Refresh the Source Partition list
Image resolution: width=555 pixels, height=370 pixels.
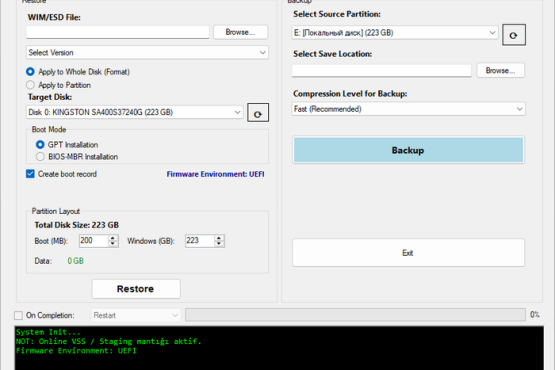tap(514, 35)
